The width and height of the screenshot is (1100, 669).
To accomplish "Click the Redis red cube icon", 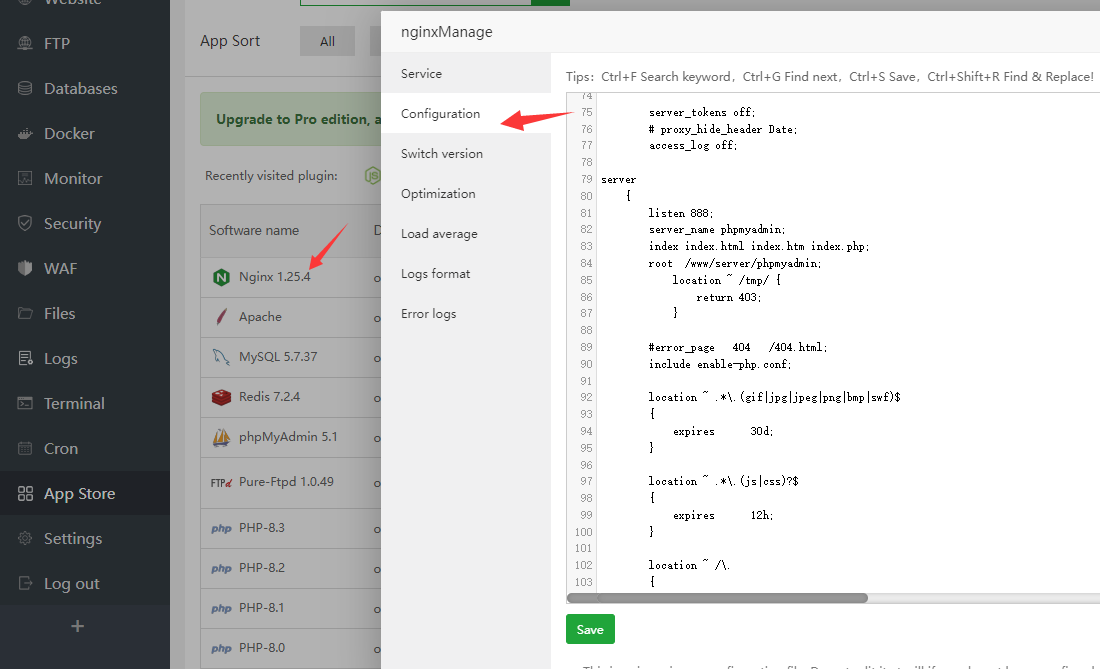I will (221, 397).
